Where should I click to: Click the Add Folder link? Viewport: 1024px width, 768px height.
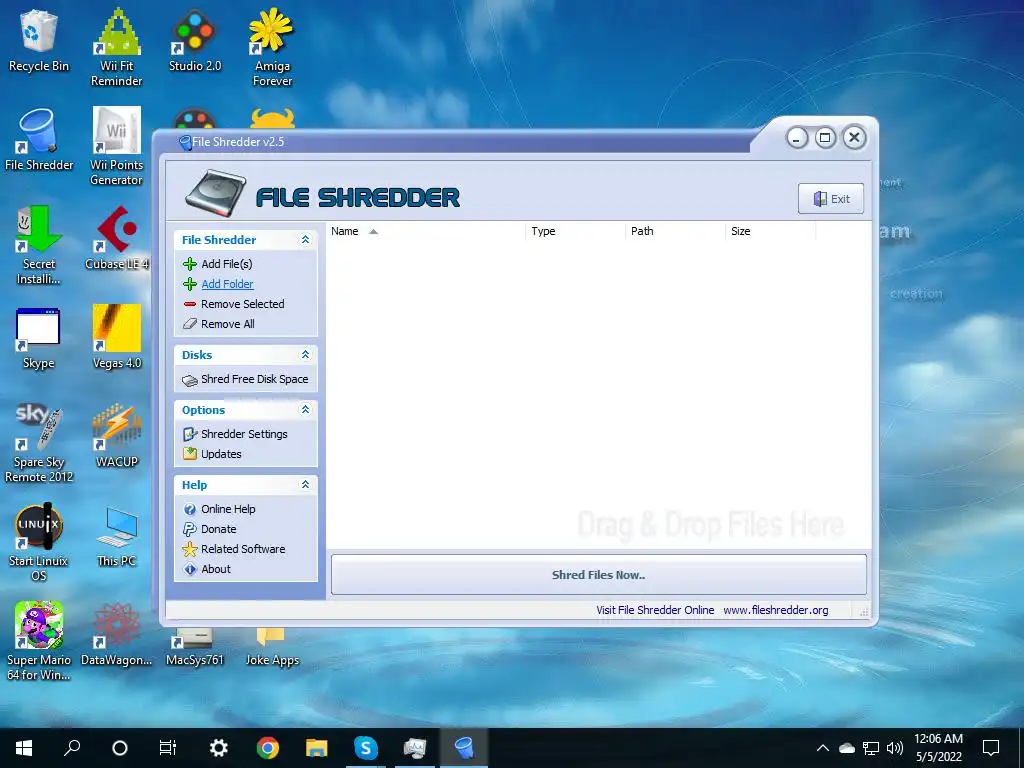click(227, 284)
